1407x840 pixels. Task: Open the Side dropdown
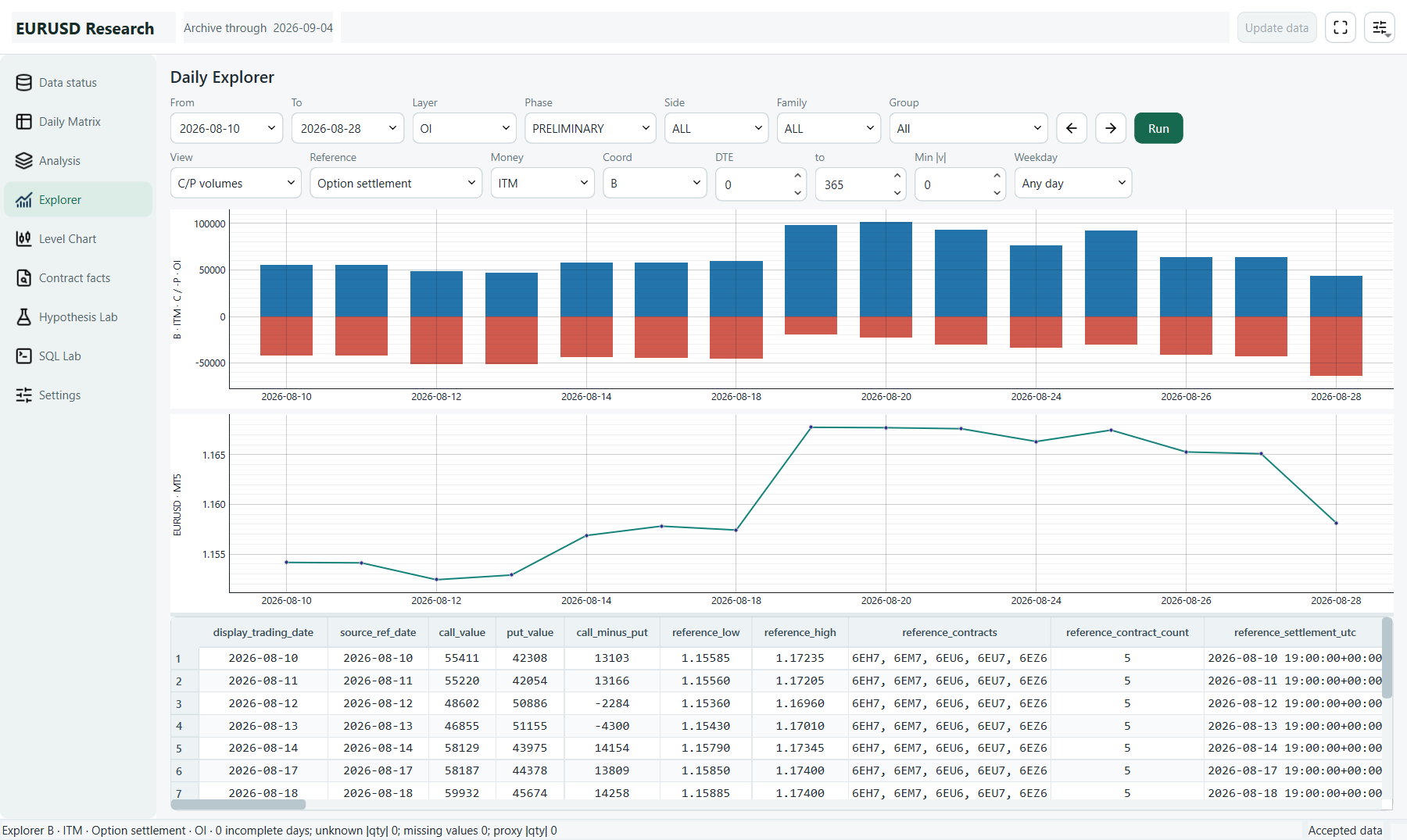[717, 128]
